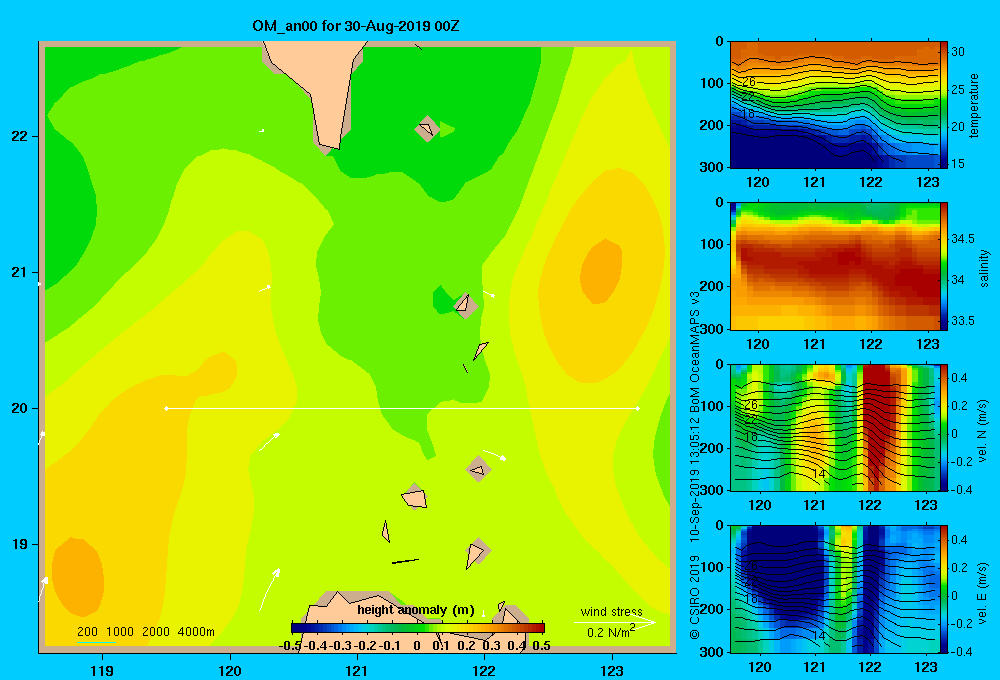Open the temperature cross-section panel
The width and height of the screenshot is (1000, 680).
click(834, 105)
